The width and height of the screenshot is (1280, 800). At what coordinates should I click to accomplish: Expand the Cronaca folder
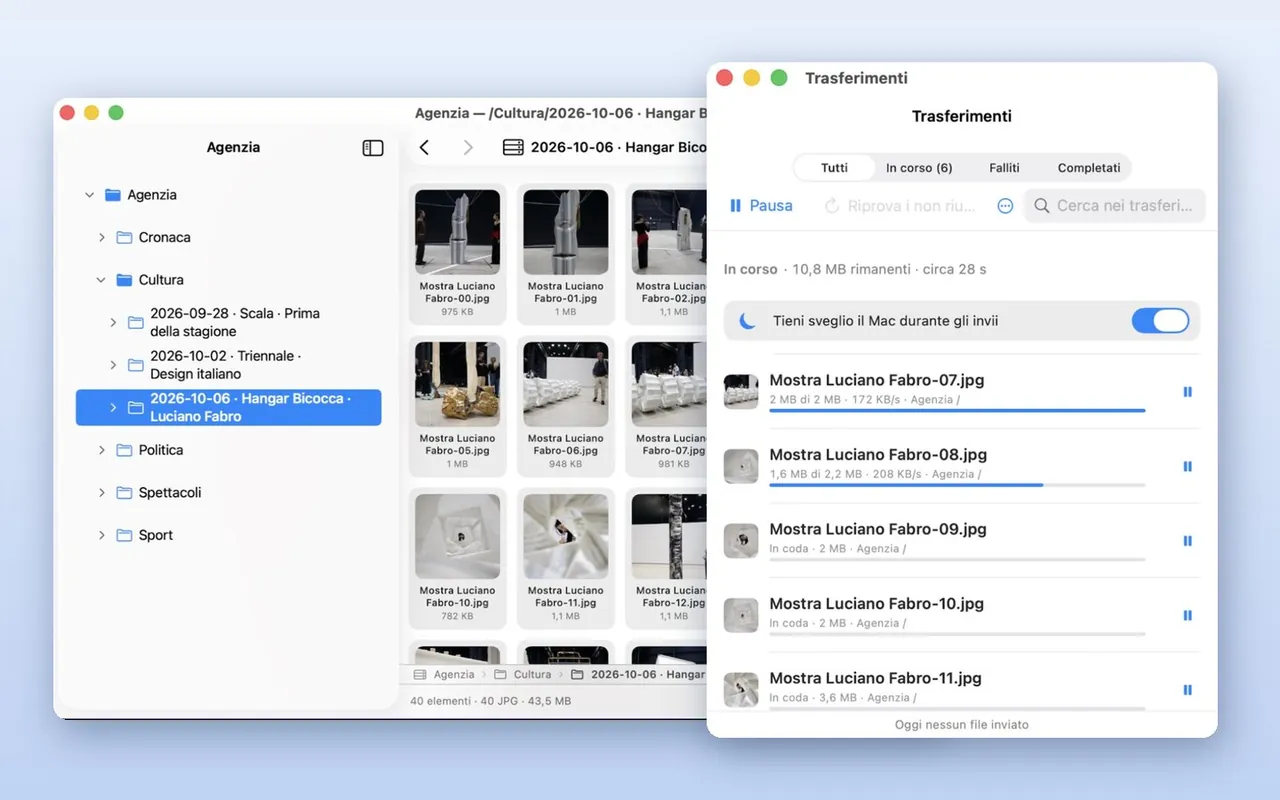click(102, 238)
